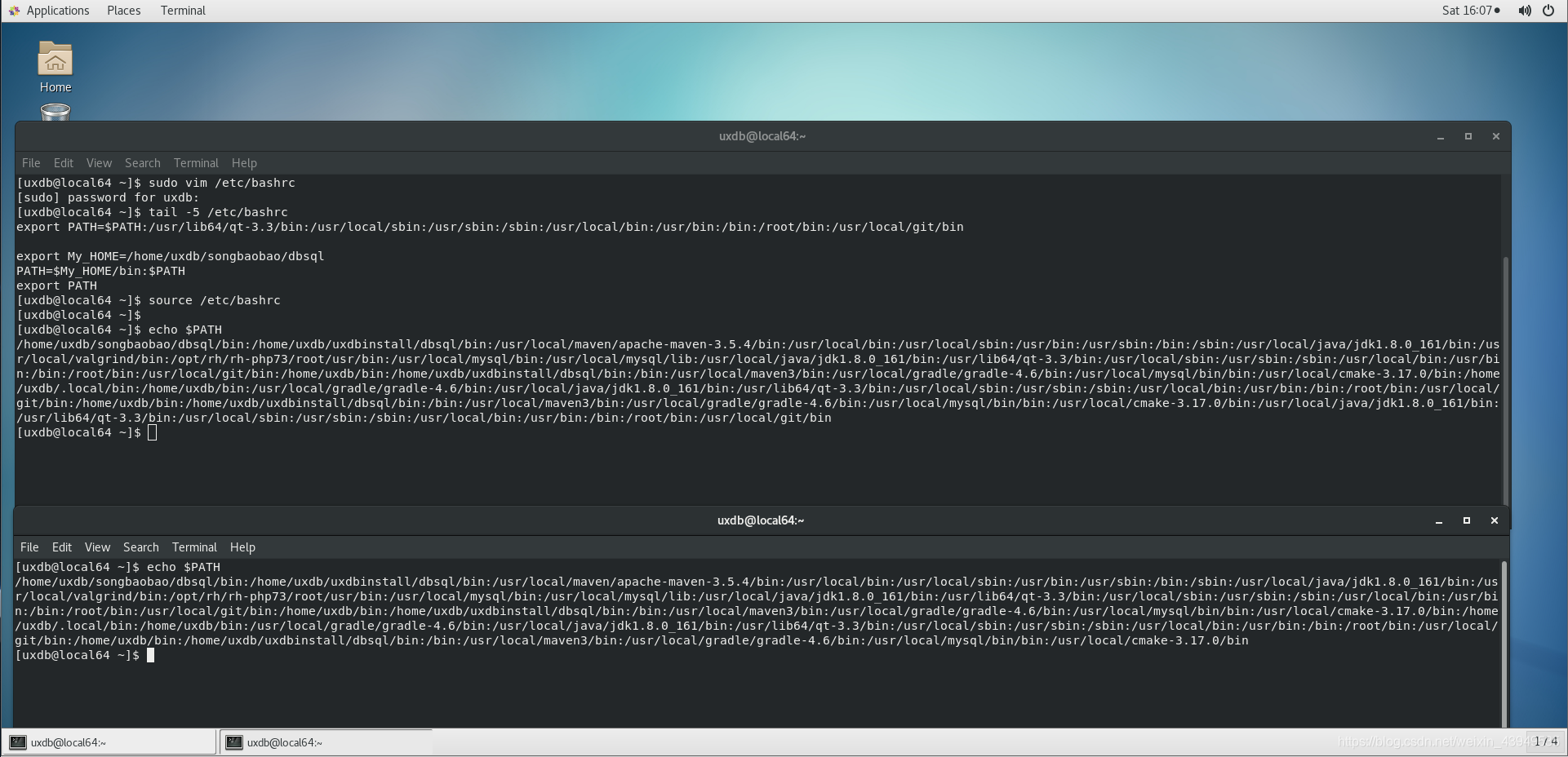Maximize the lower terminal window

[1467, 520]
